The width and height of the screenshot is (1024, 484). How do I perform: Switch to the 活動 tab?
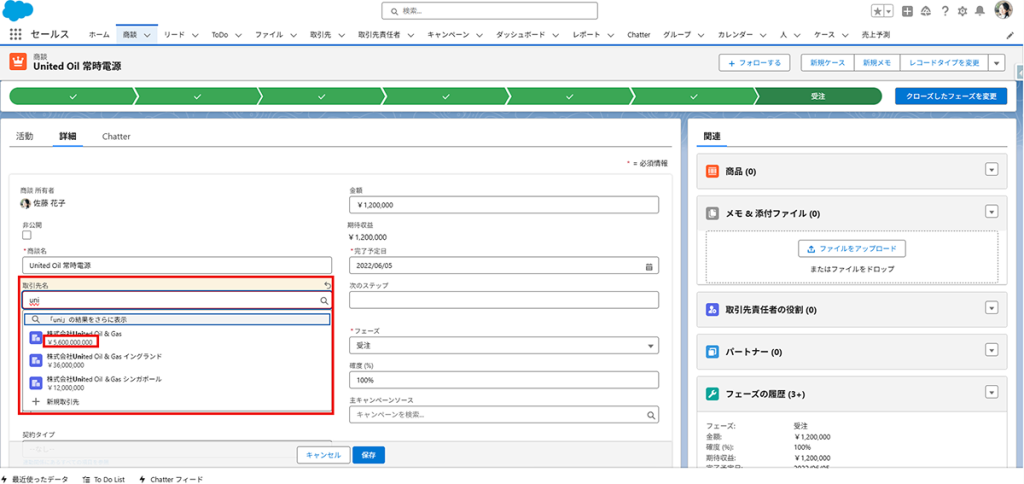click(24, 137)
